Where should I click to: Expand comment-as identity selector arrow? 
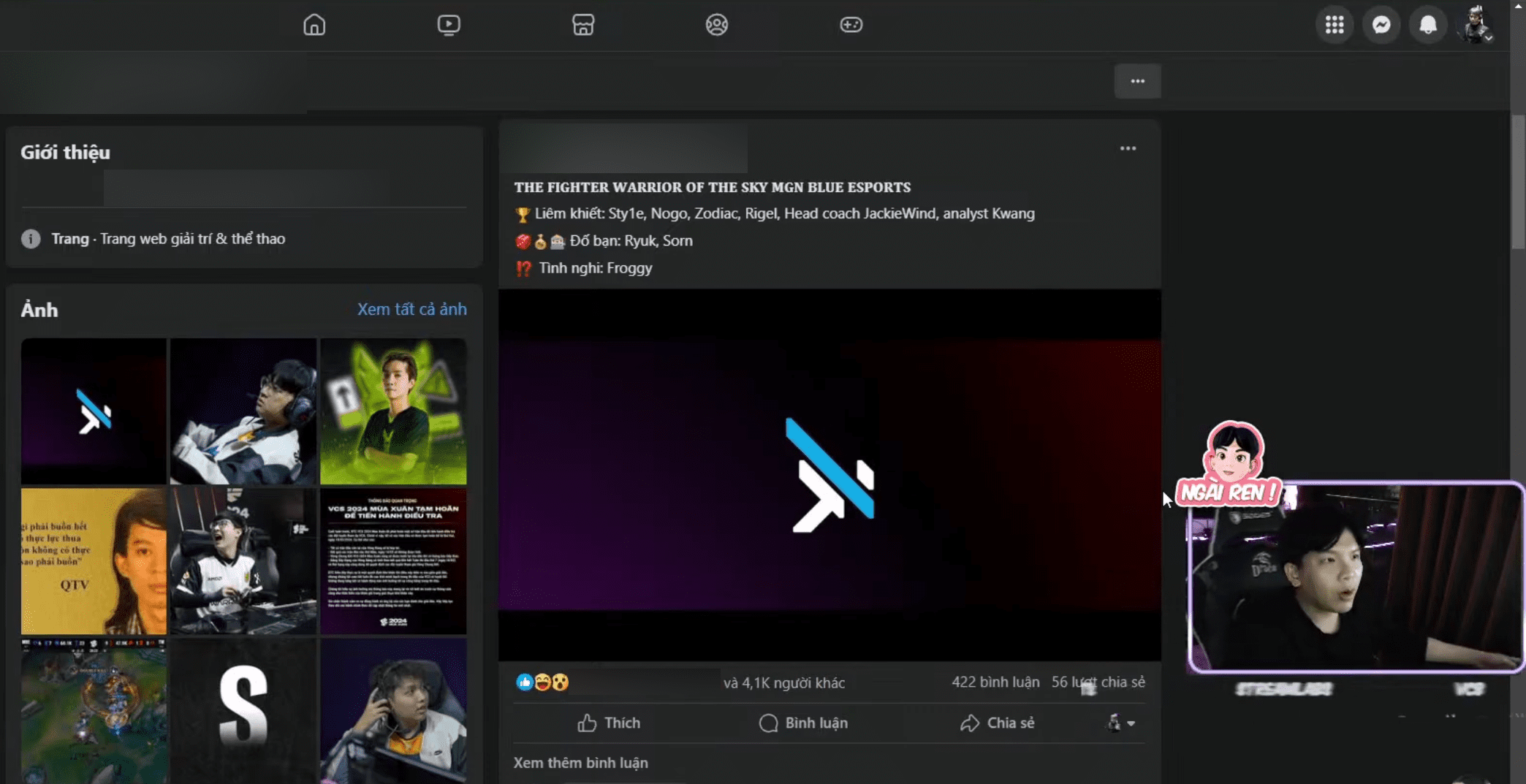1122,723
